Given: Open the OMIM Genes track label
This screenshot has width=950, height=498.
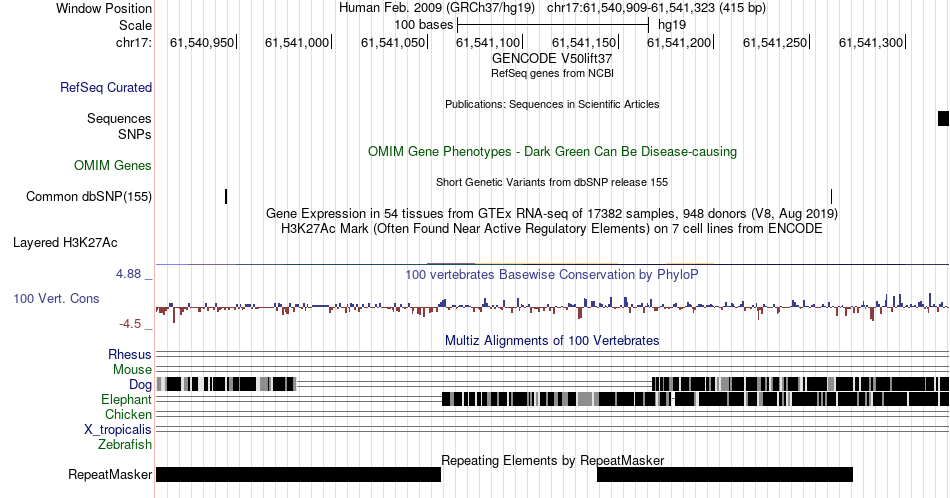Looking at the screenshot, I should pos(113,165).
